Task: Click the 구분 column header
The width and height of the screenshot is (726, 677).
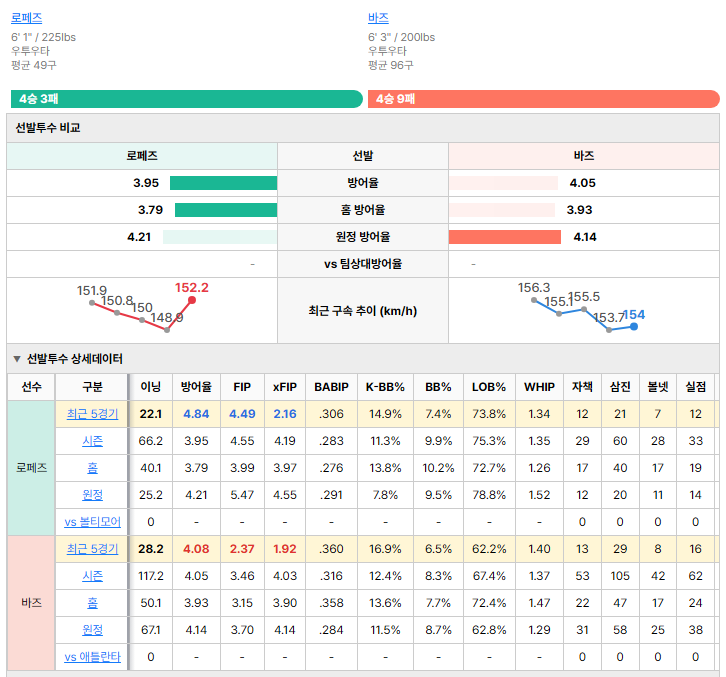Action: coord(92,387)
